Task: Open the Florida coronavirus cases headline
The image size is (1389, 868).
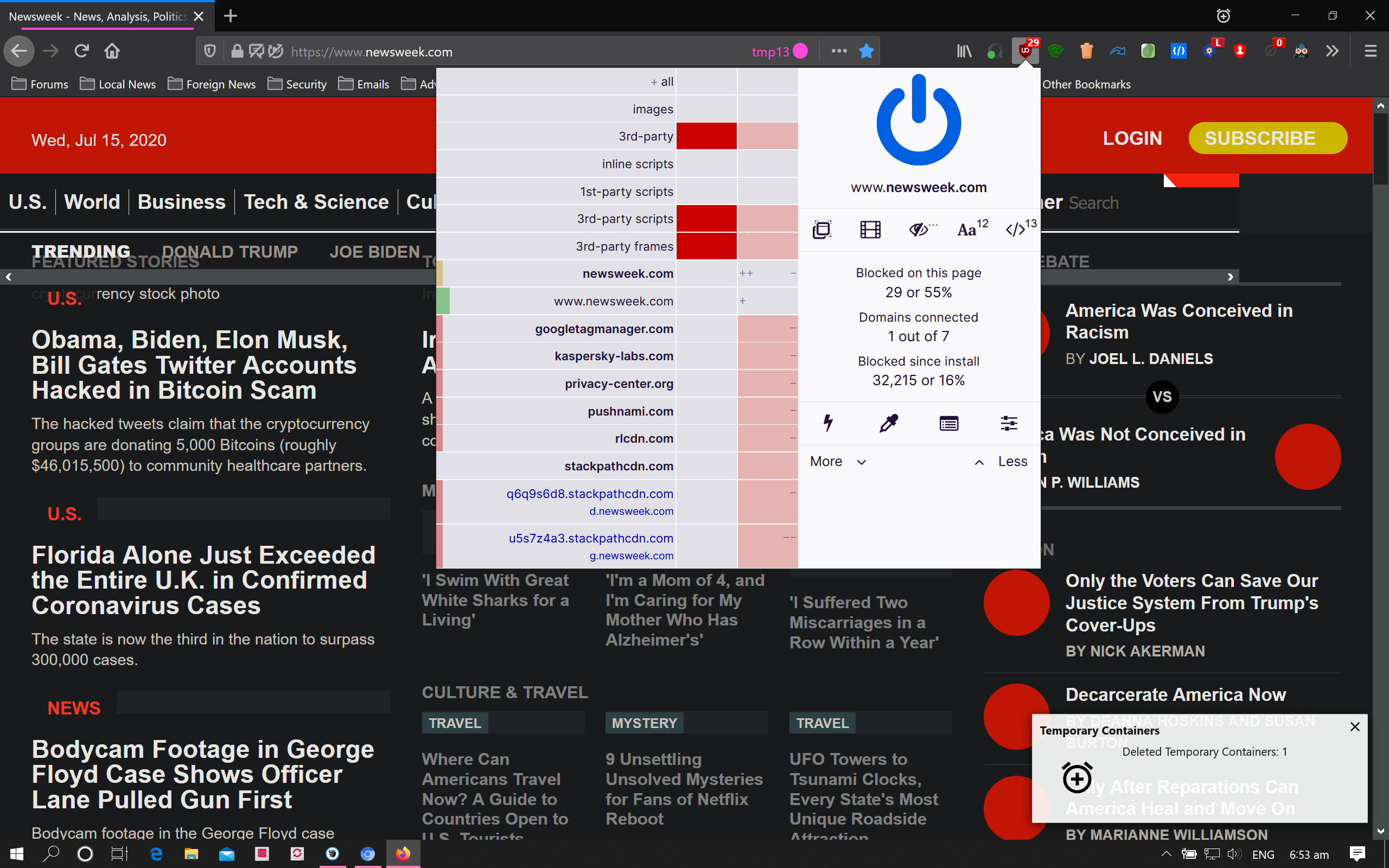Action: [204, 580]
